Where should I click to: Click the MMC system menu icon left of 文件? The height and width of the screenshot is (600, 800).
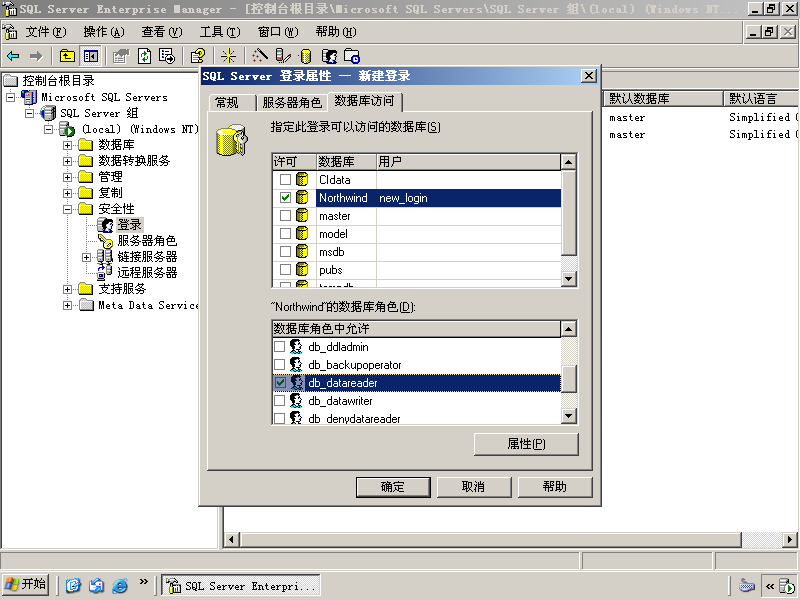10,32
